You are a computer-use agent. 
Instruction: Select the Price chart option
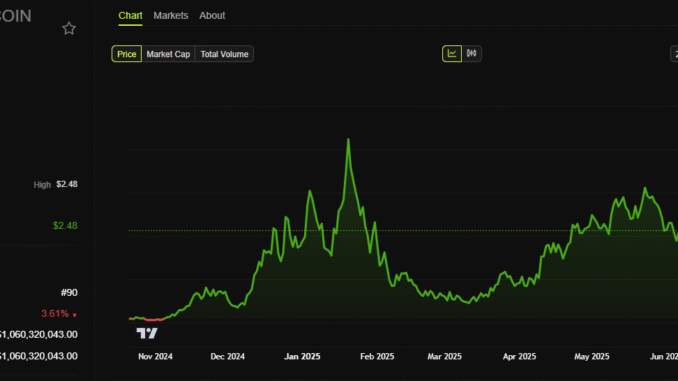pyautogui.click(x=127, y=54)
